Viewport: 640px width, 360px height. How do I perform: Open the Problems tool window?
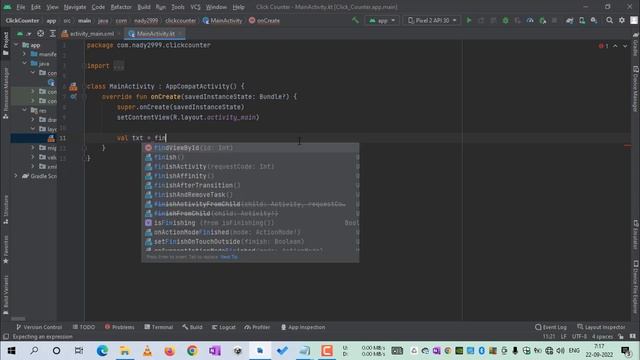tap(119, 327)
